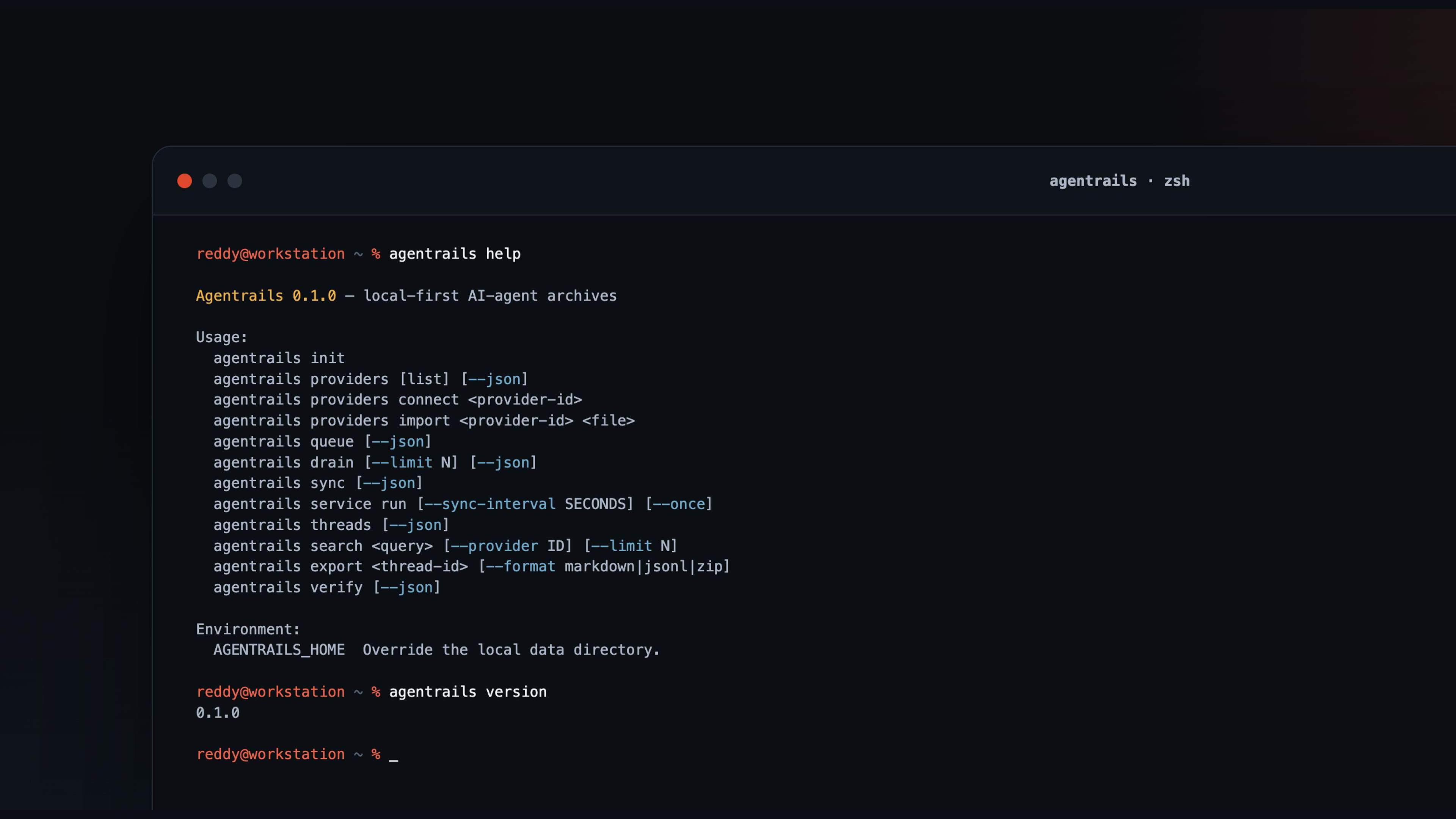Click the 'Usage:' heading

221,337
